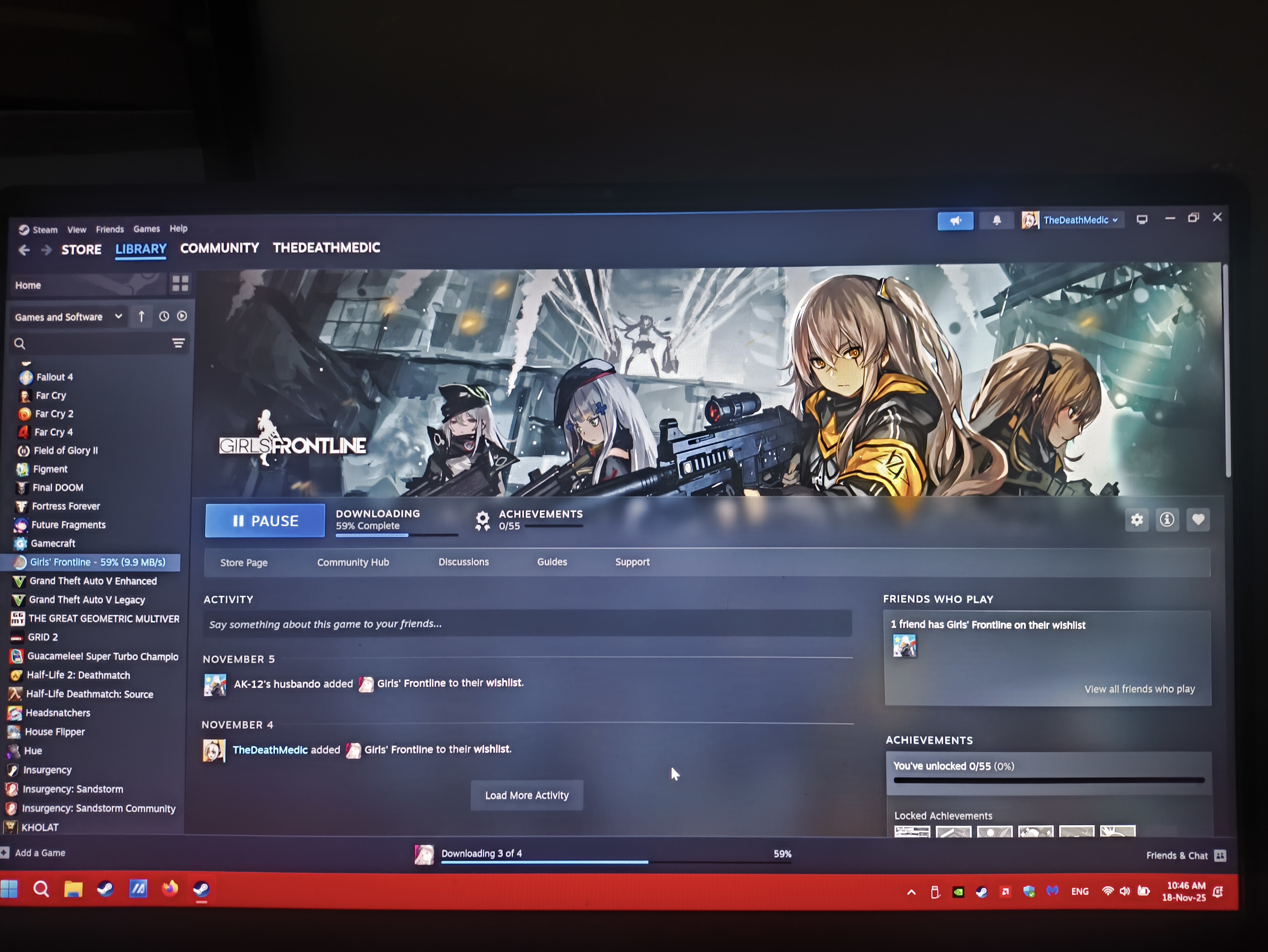
Task: Click Load More Activity button
Action: pos(526,795)
